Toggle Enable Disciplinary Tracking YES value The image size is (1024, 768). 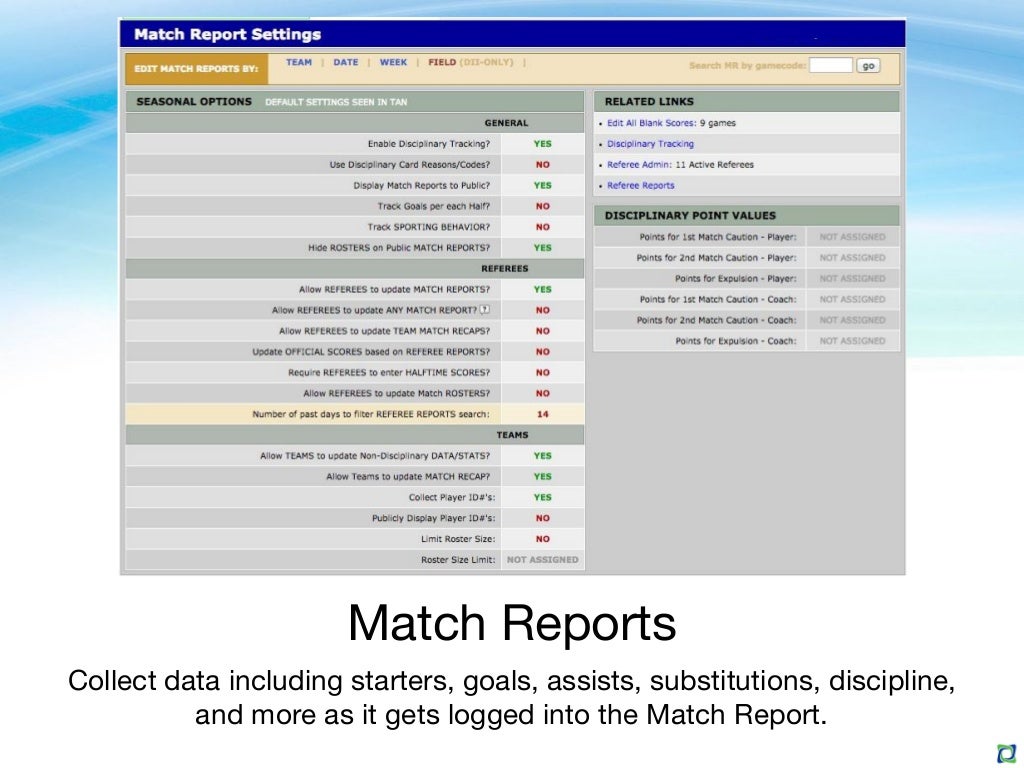[542, 144]
